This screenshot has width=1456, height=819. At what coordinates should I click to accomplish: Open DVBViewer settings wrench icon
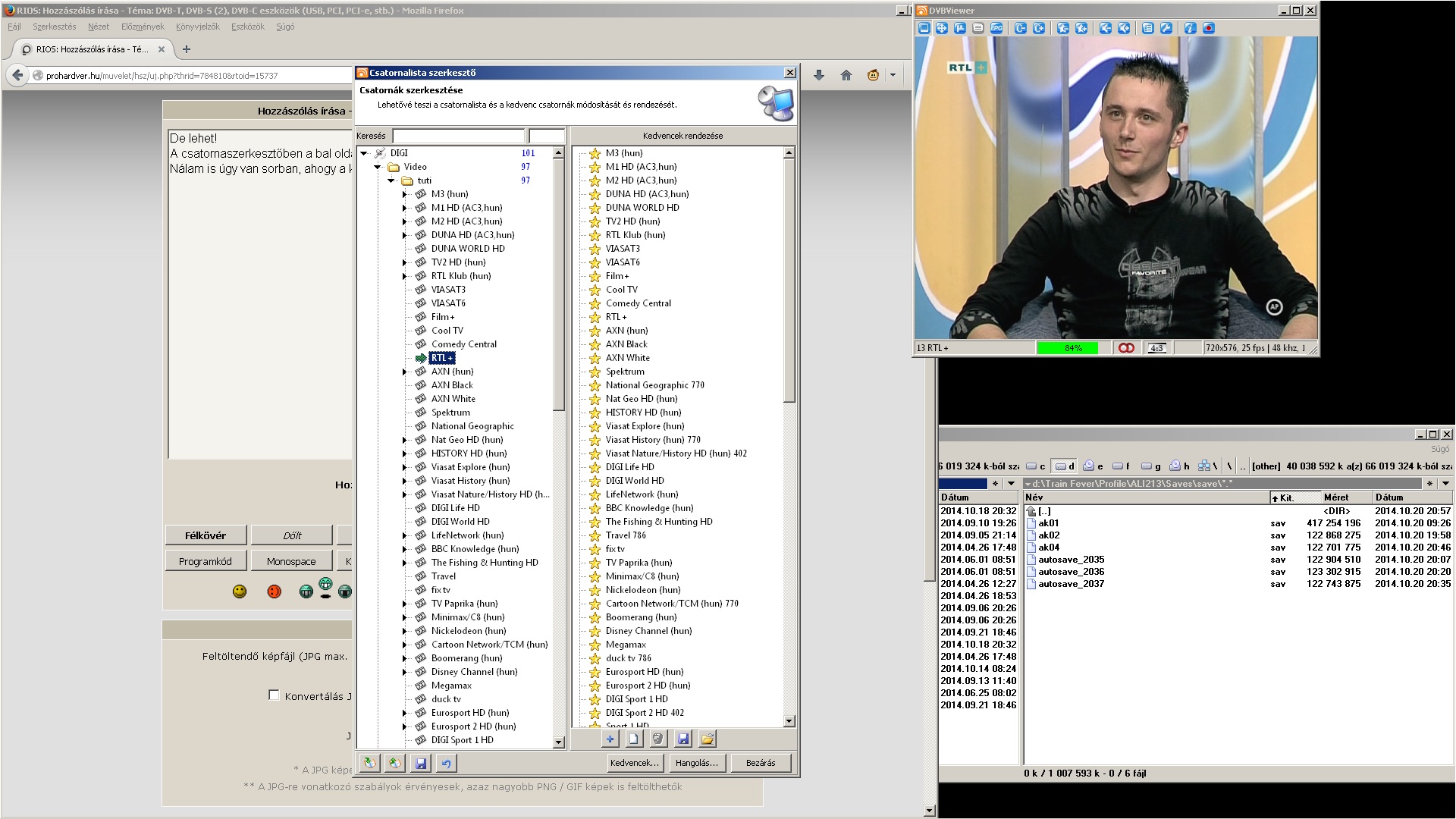[x=1166, y=28]
